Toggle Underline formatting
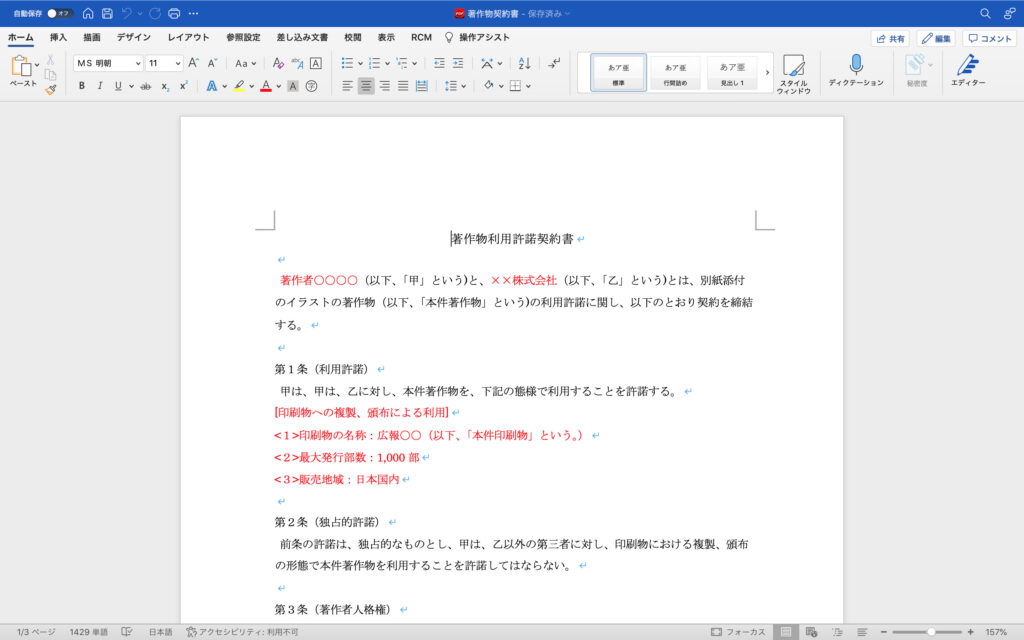Image resolution: width=1024 pixels, height=640 pixels. (x=118, y=86)
